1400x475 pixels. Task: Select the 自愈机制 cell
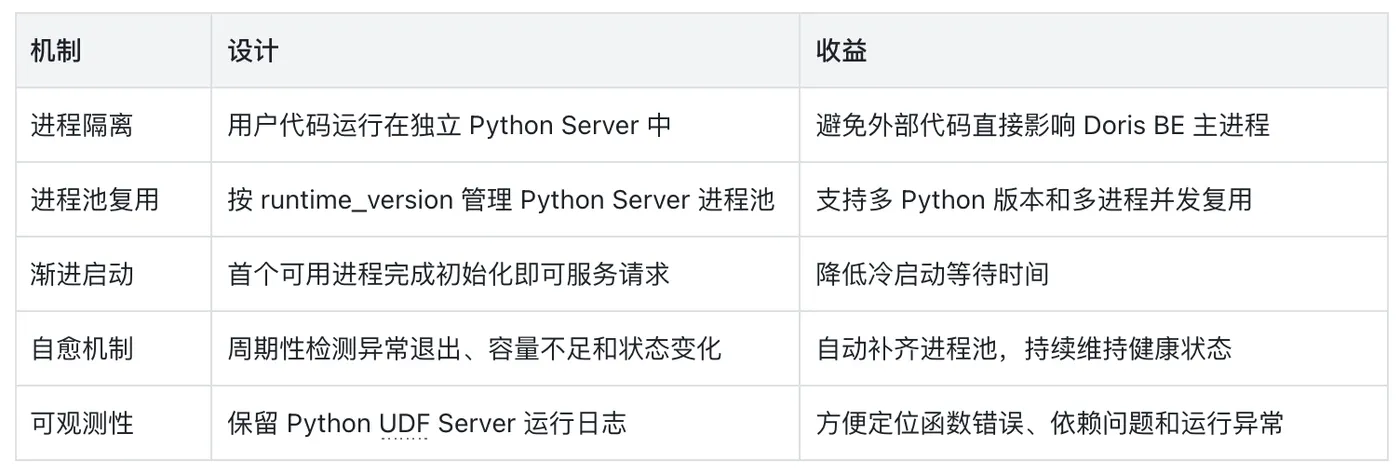(x=113, y=348)
